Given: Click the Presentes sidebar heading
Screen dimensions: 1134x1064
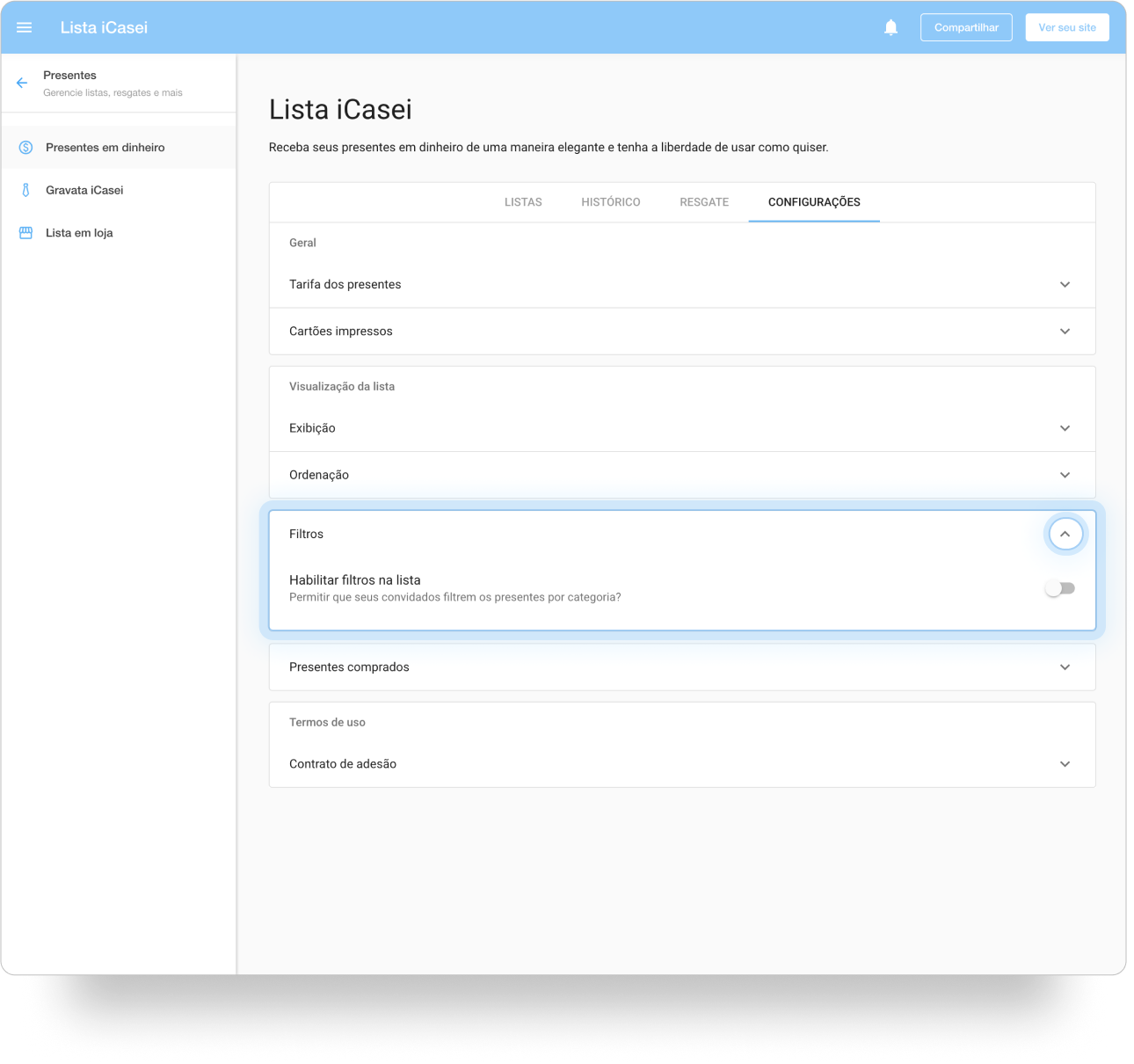Looking at the screenshot, I should click(x=69, y=76).
